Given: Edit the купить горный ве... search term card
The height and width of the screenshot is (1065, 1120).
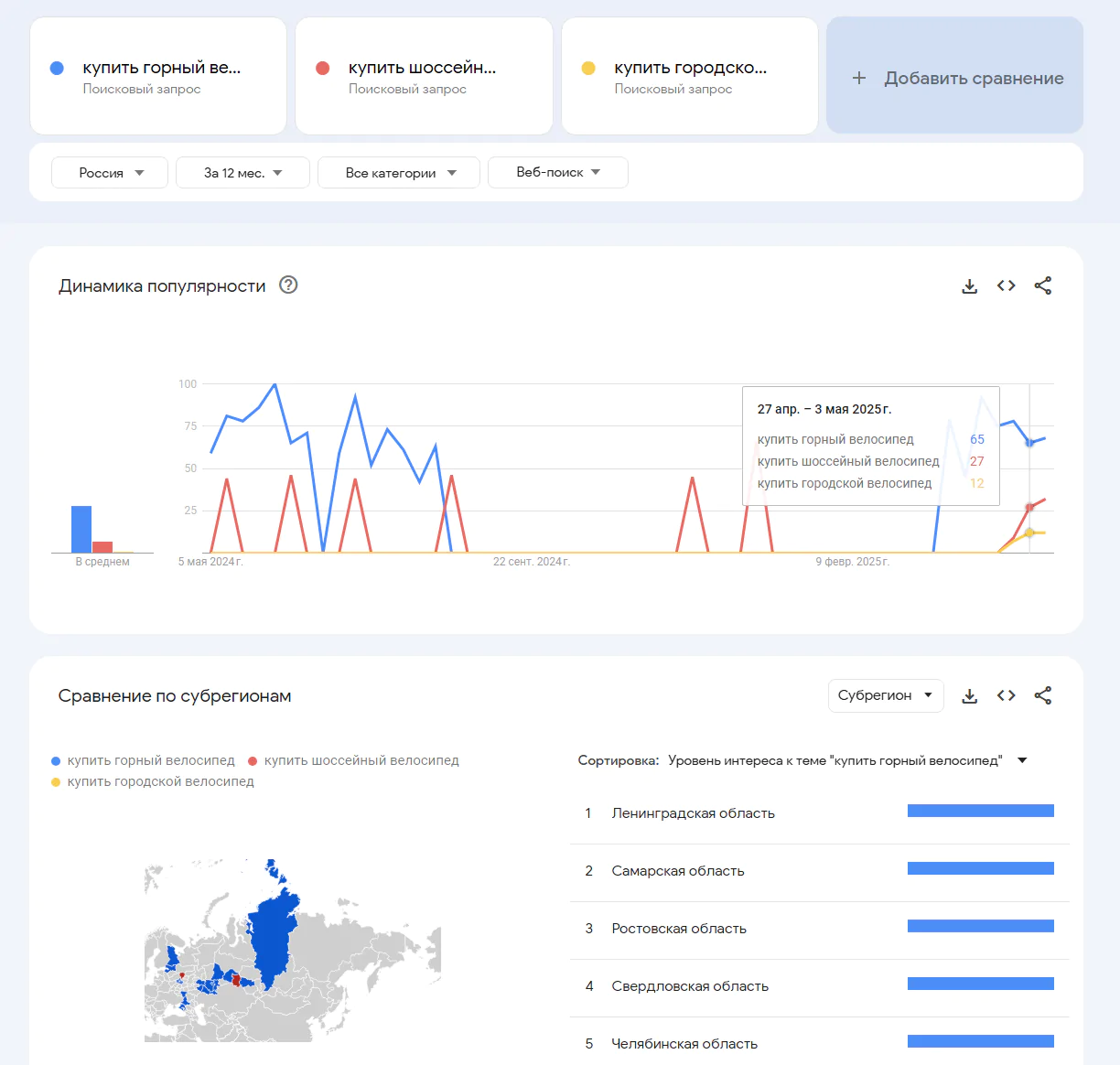Looking at the screenshot, I should pyautogui.click(x=158, y=75).
